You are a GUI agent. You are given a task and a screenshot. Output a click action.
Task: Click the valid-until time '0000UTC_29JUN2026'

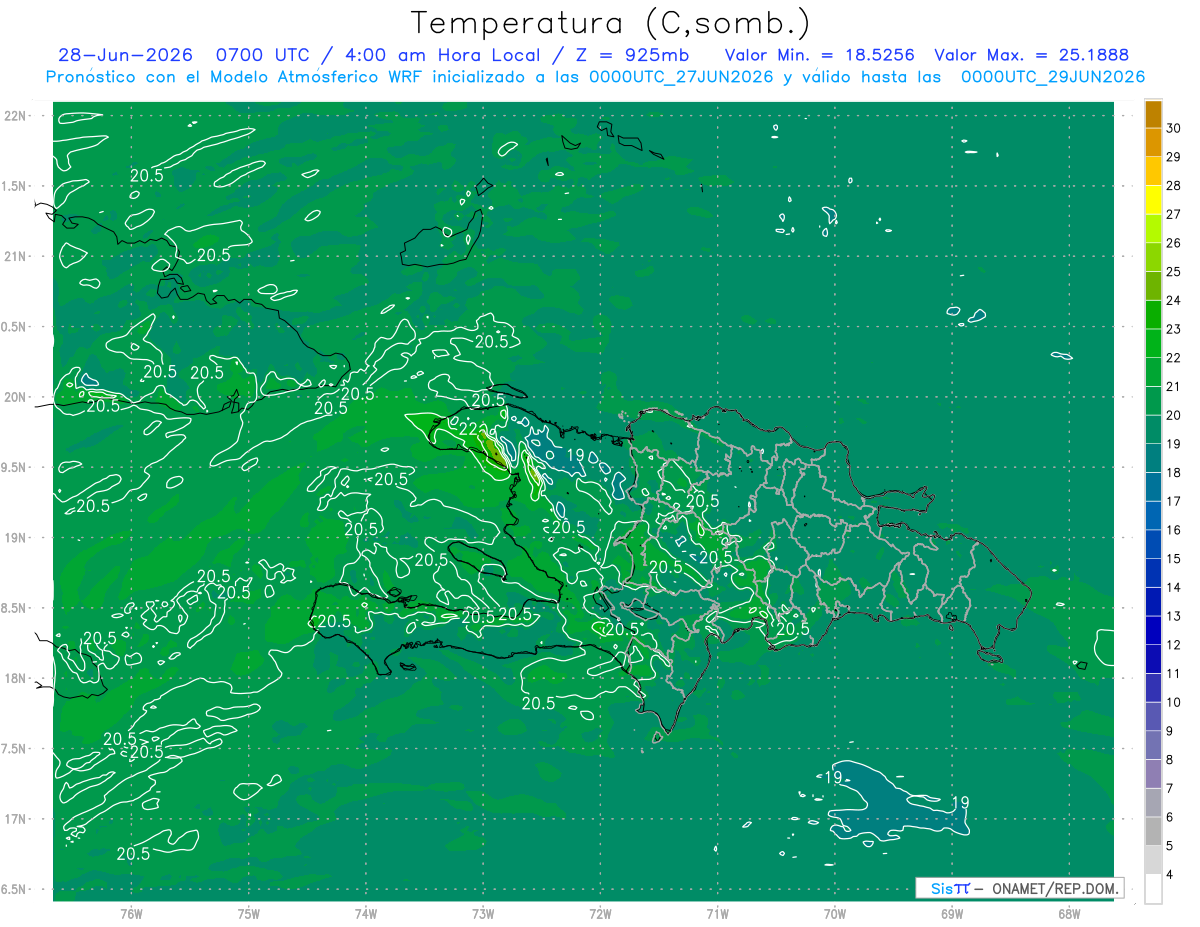(x=1052, y=77)
